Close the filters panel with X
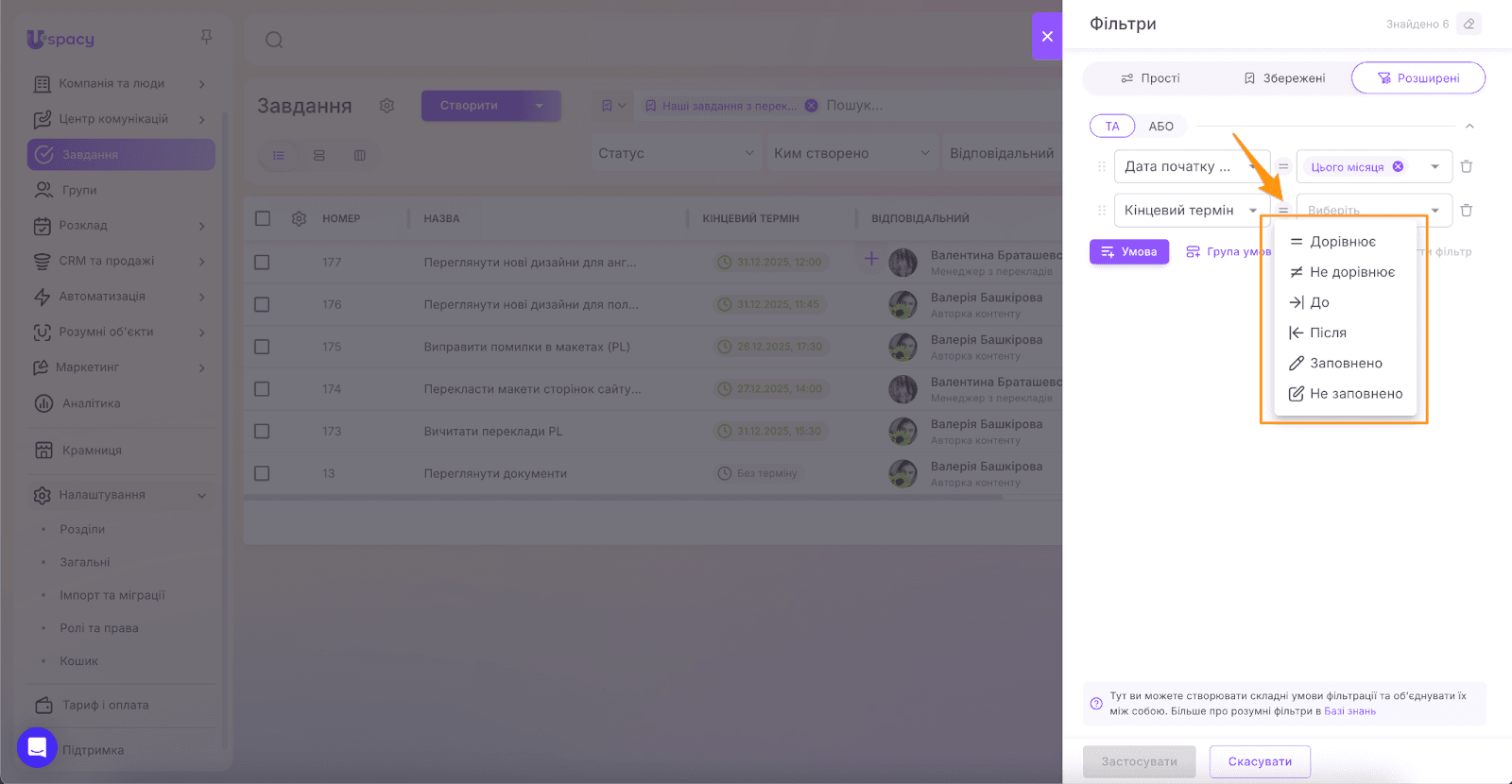 (x=1047, y=36)
